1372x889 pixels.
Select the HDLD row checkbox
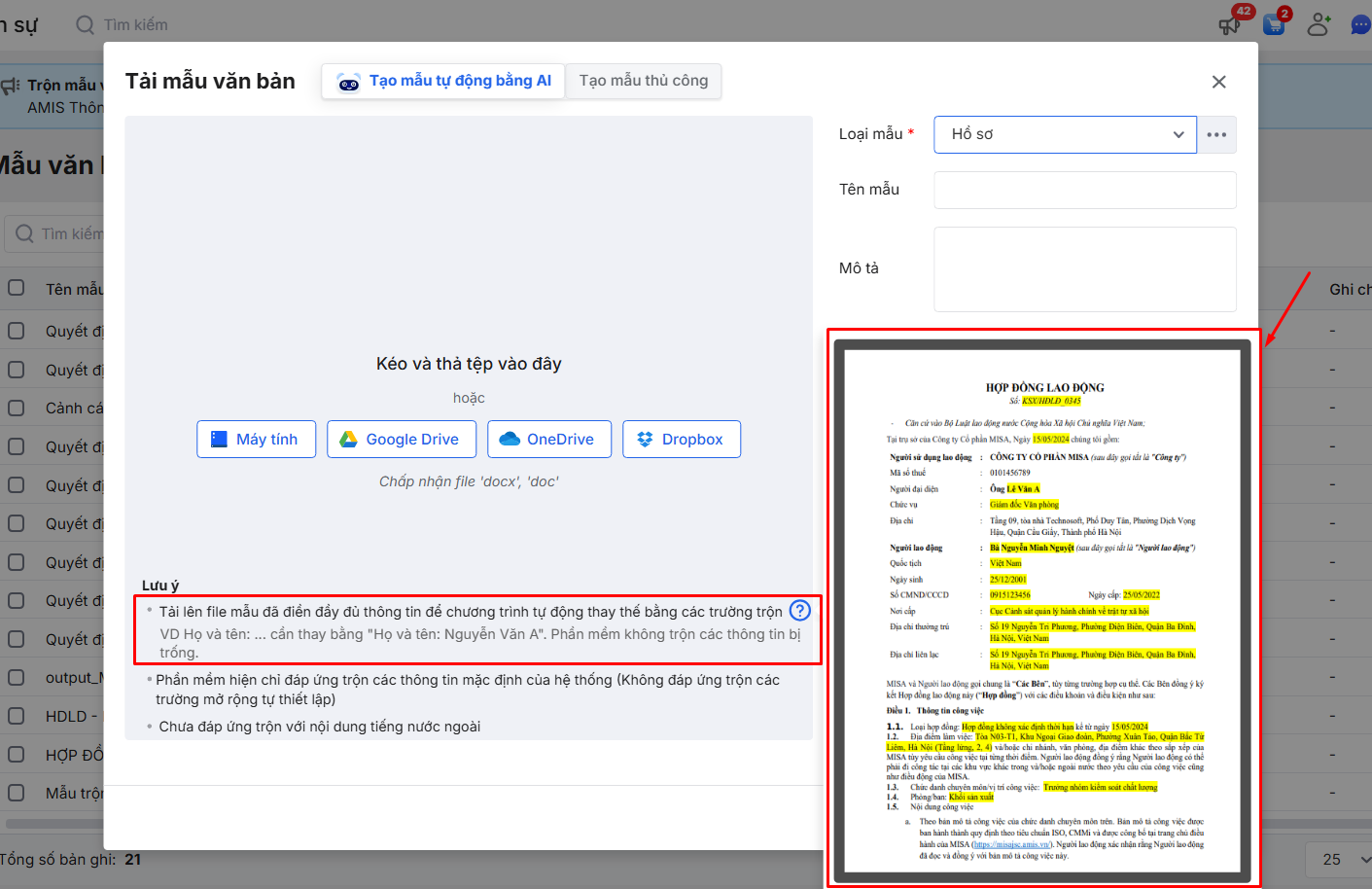[x=17, y=716]
